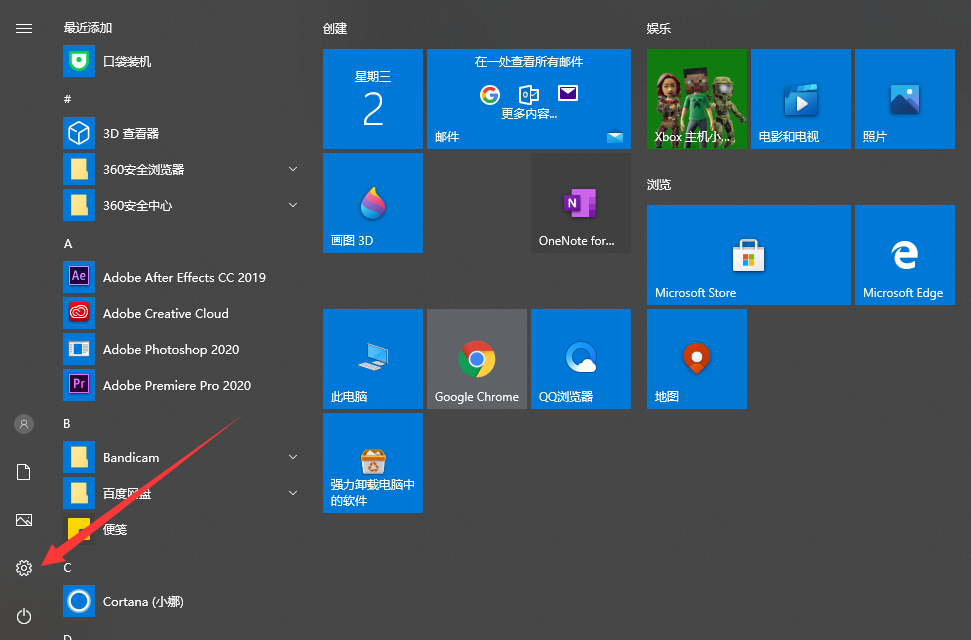Image resolution: width=971 pixels, height=640 pixels.
Task: Launch Adobe After Effects CC 2019
Action: [x=183, y=277]
